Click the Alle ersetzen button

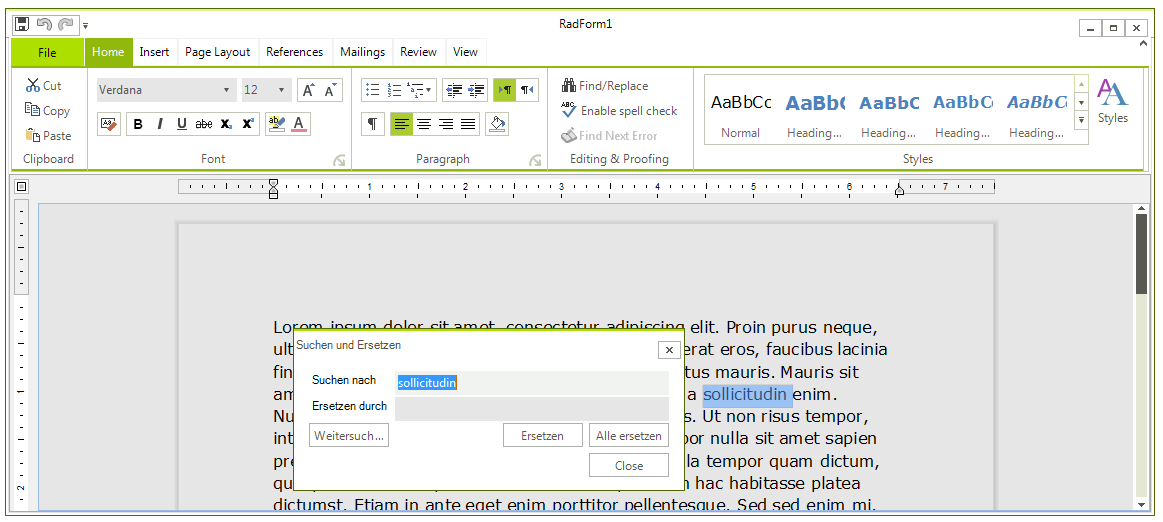629,435
